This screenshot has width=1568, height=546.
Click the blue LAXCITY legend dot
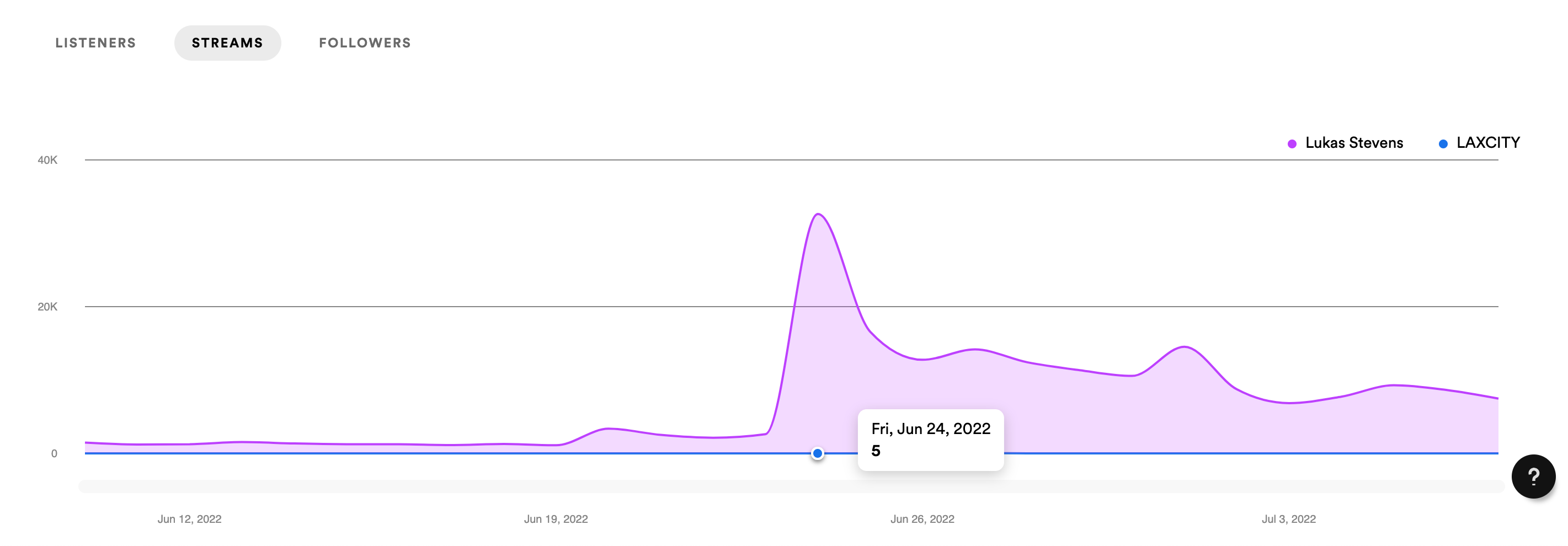1443,143
